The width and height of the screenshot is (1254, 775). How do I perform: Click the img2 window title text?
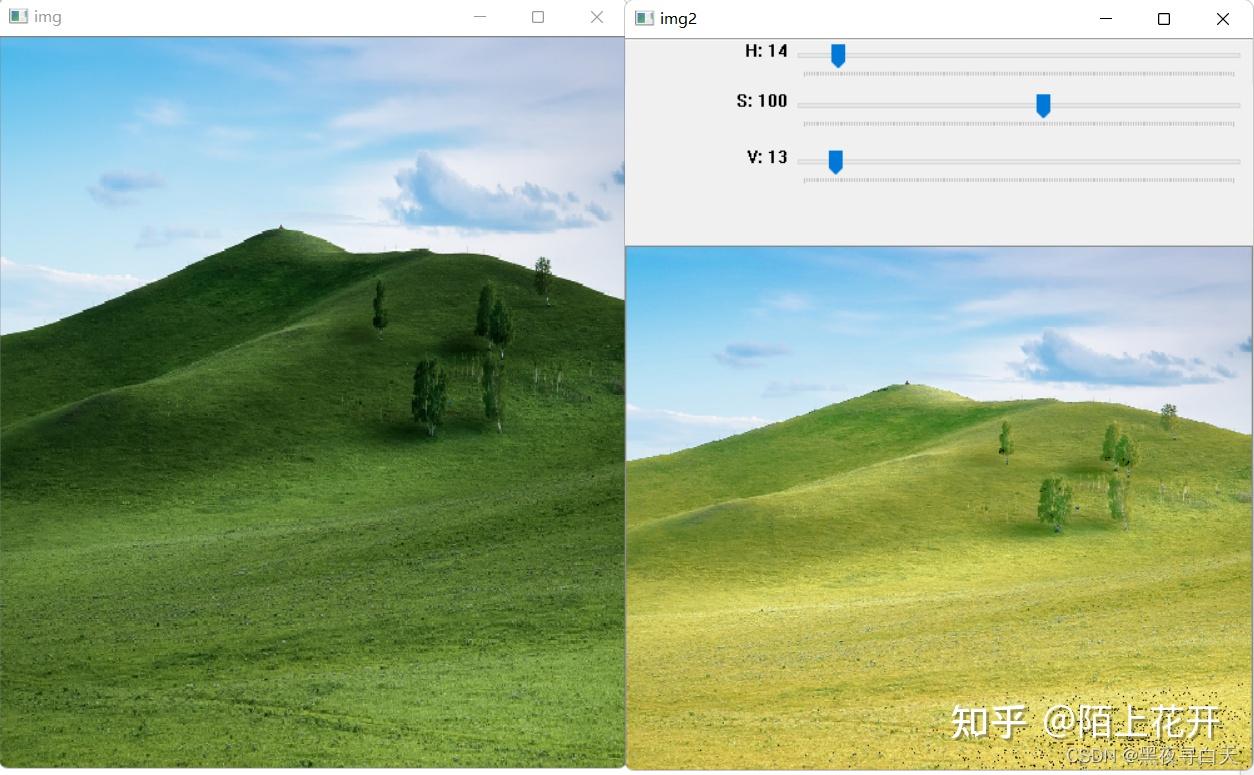[x=676, y=18]
